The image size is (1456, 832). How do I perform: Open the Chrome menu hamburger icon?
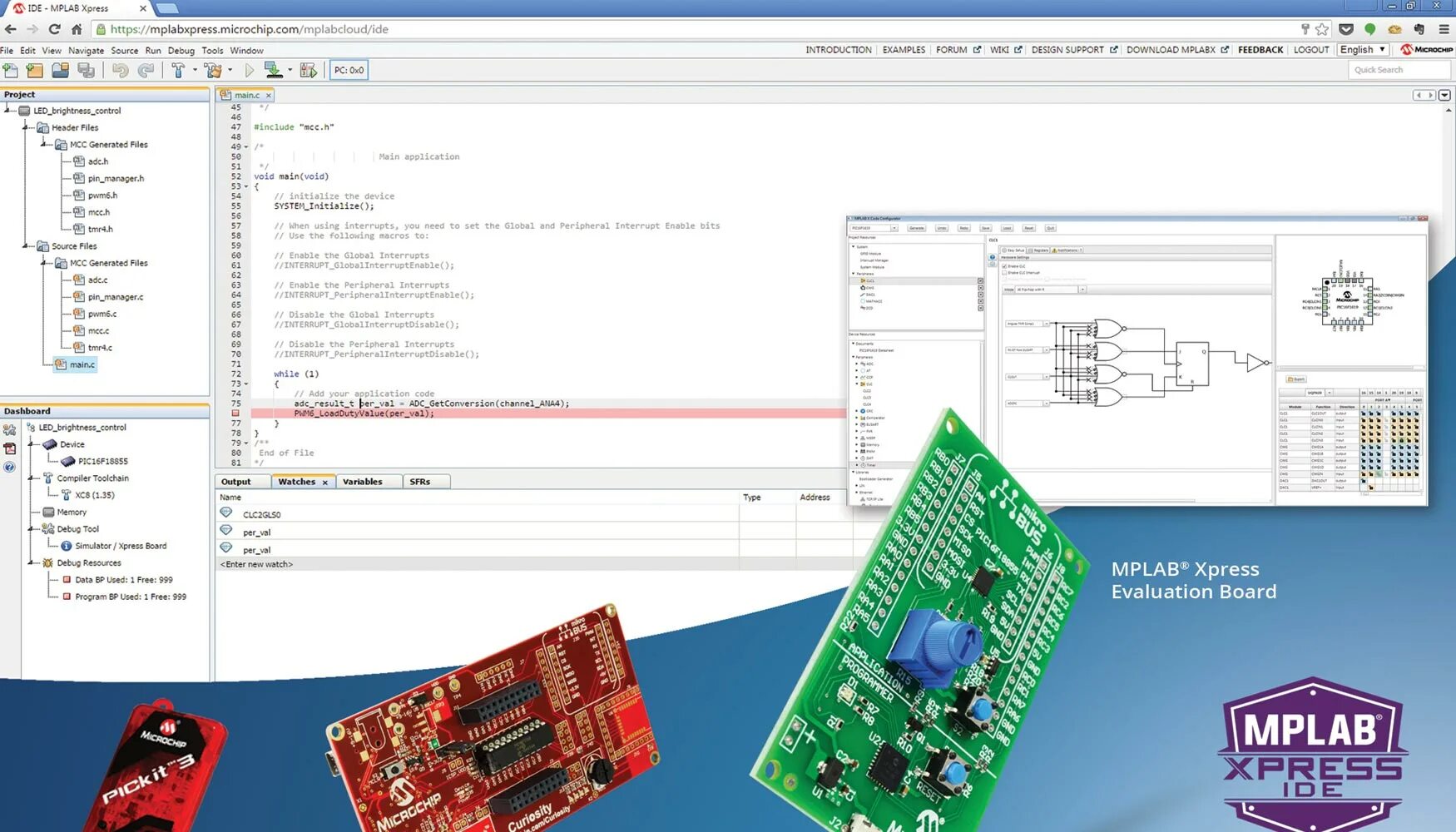[1444, 29]
